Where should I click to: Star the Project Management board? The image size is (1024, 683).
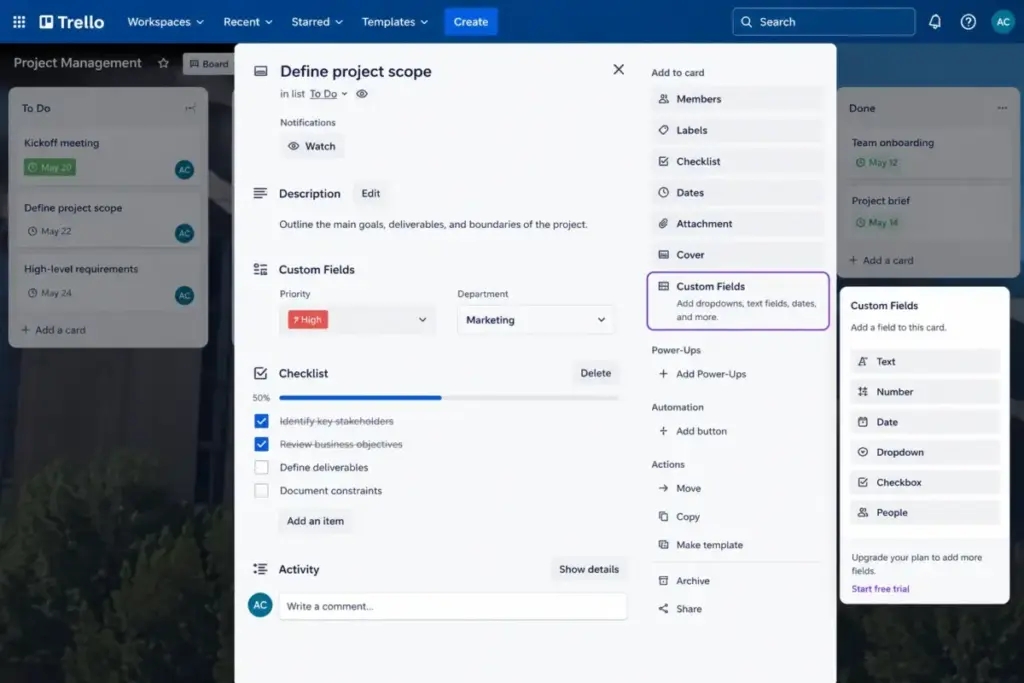pos(163,63)
